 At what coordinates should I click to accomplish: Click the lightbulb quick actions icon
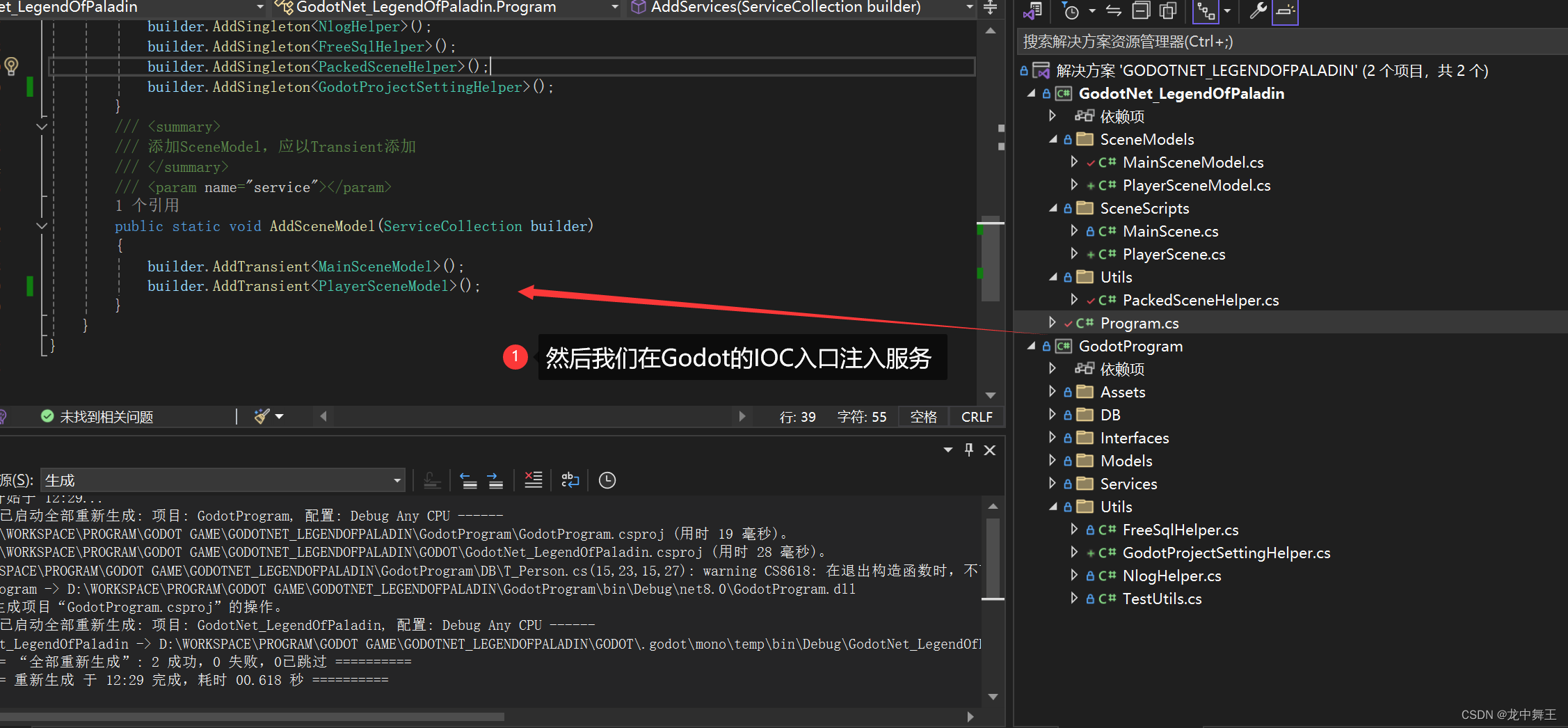[x=11, y=67]
